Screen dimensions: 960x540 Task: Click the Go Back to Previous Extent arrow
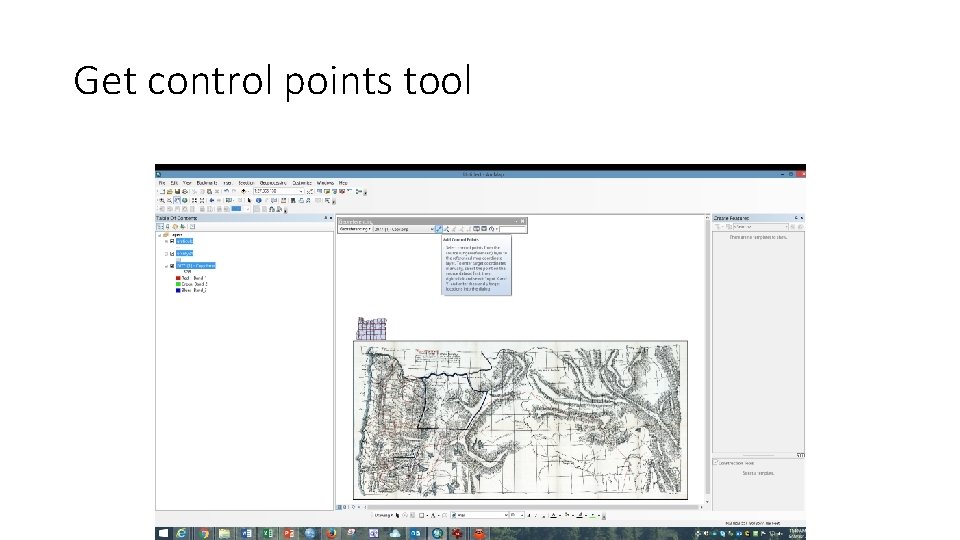[212, 200]
